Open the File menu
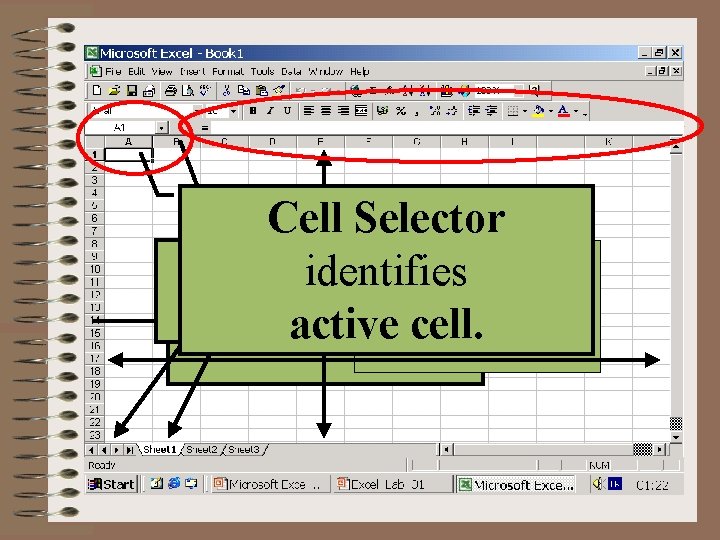This screenshot has width=720, height=540. 113,72
